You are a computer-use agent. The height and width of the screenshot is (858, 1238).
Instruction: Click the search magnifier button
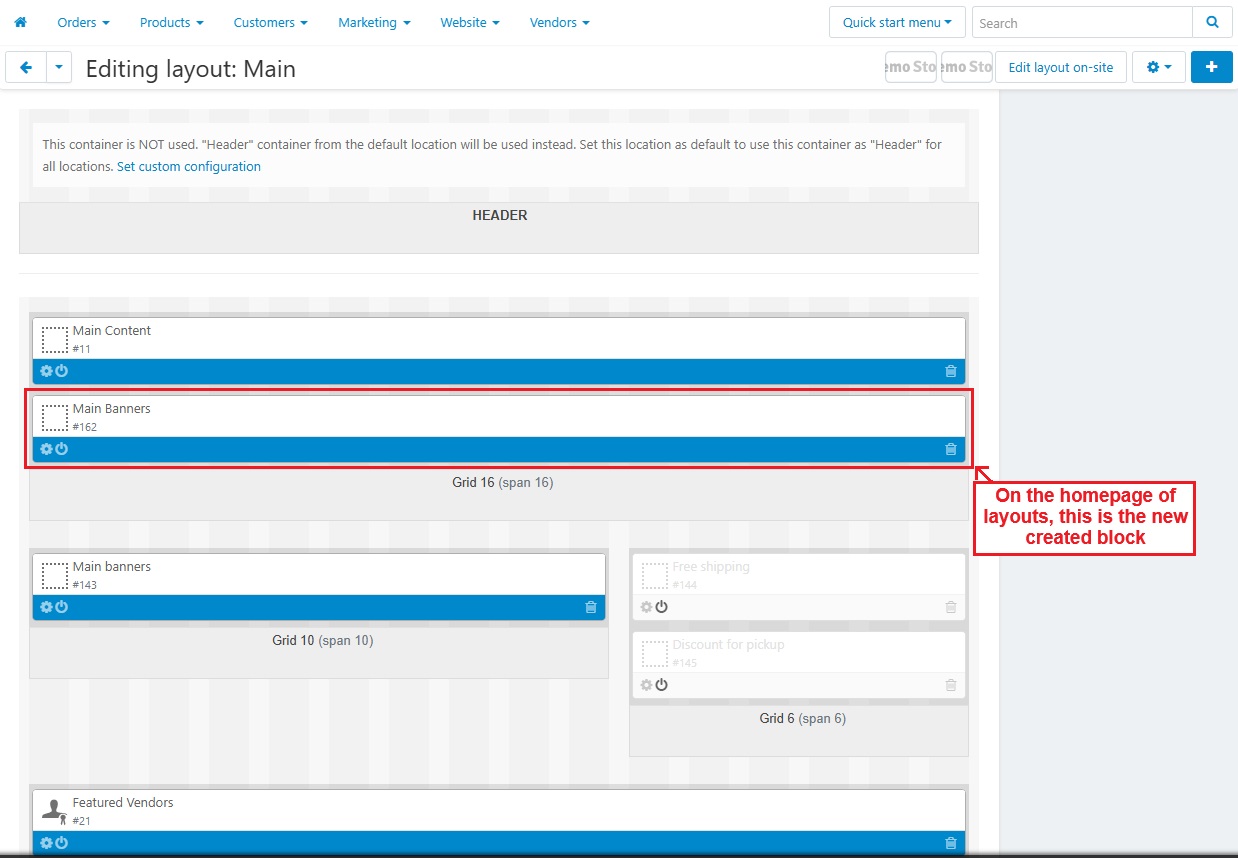1212,22
